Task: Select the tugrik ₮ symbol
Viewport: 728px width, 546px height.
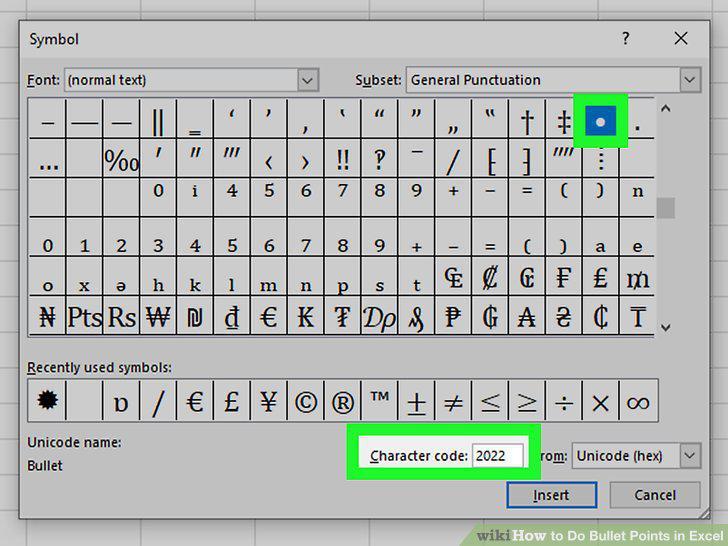Action: [x=343, y=316]
